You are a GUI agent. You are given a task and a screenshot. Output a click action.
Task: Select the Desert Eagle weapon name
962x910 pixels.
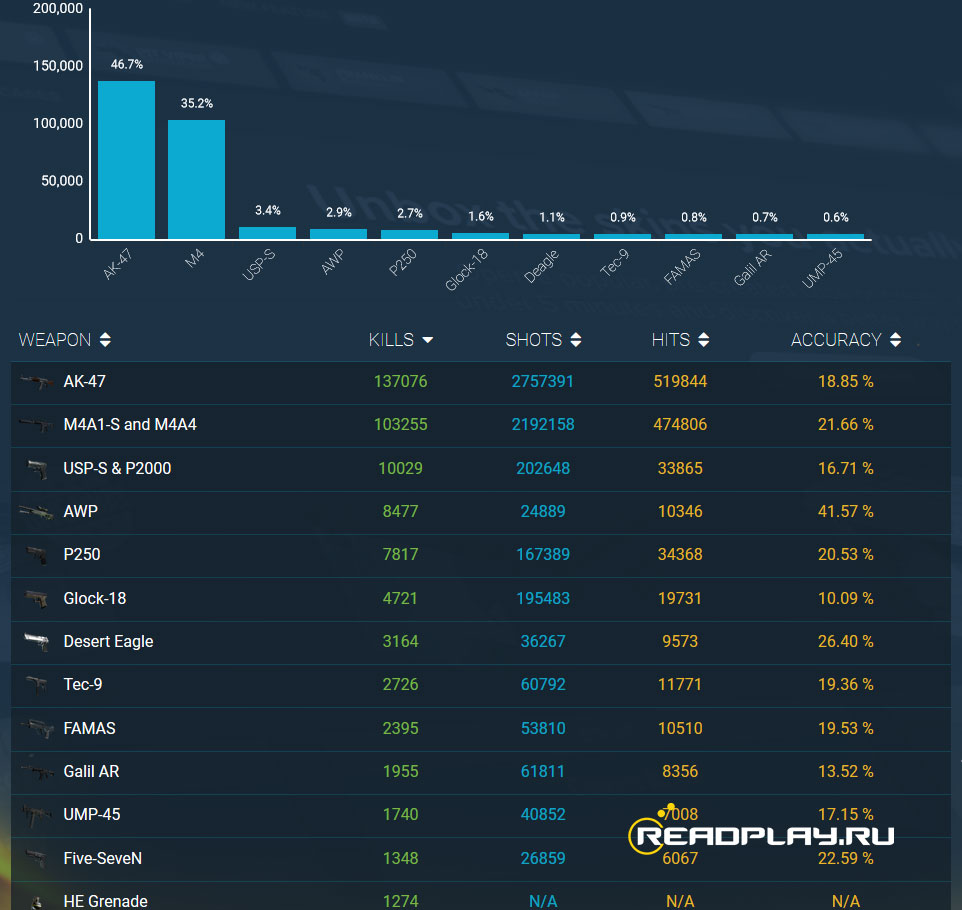point(109,642)
